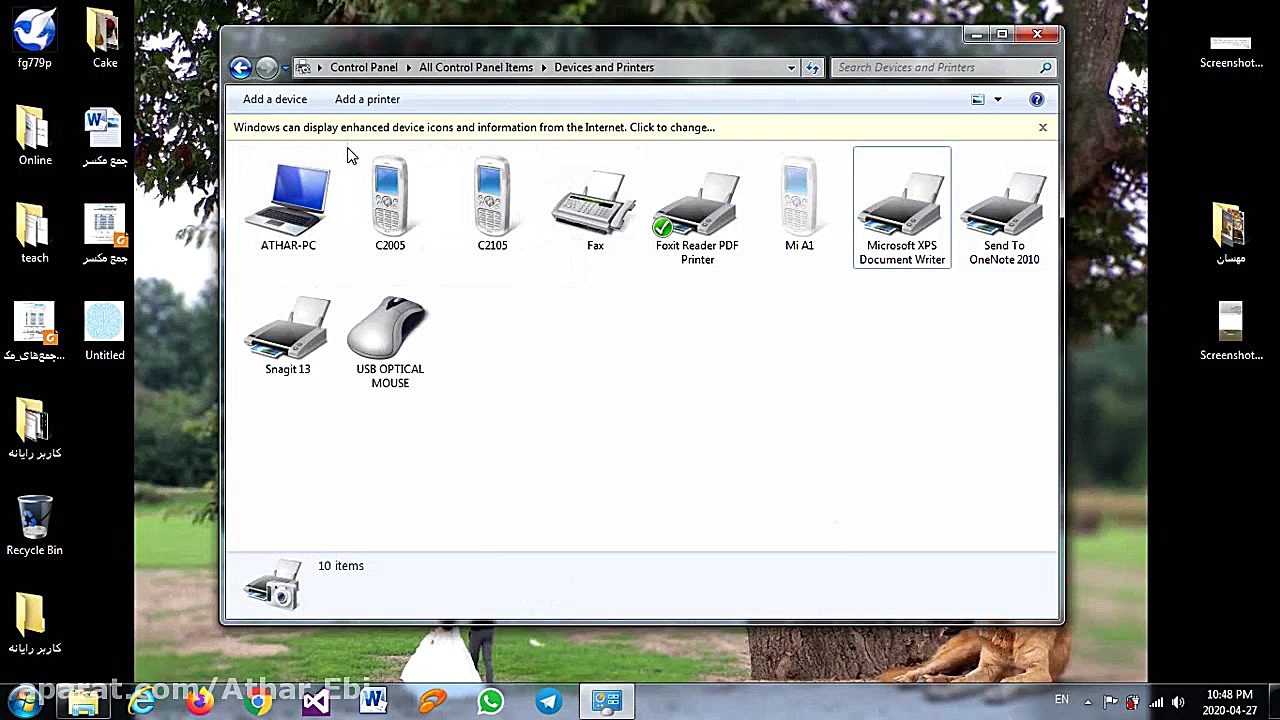Open Visual Studio from the taskbar
The width and height of the screenshot is (1280, 720).
point(316,702)
